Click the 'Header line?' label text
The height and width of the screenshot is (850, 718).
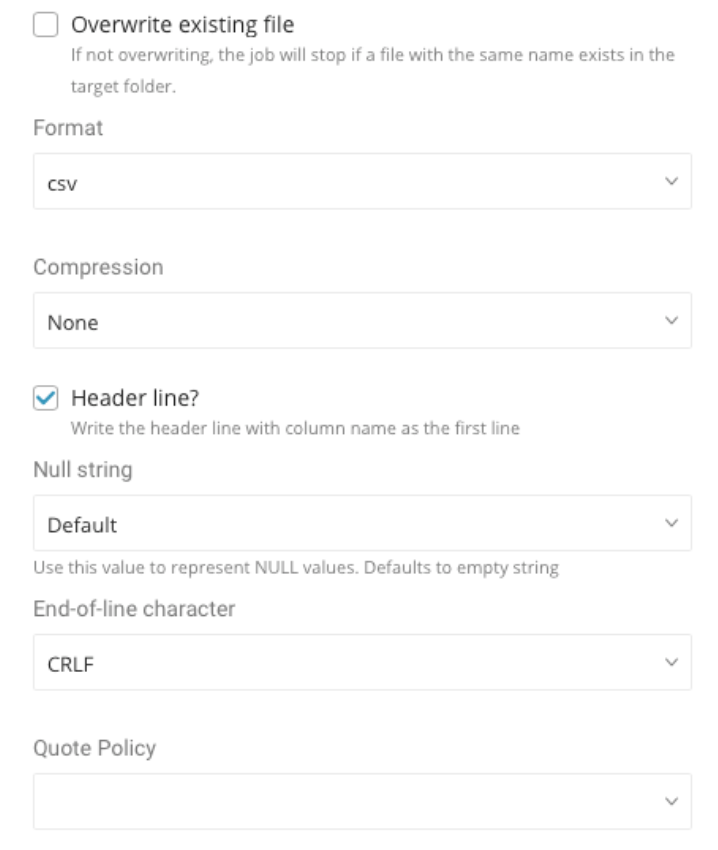(x=134, y=398)
